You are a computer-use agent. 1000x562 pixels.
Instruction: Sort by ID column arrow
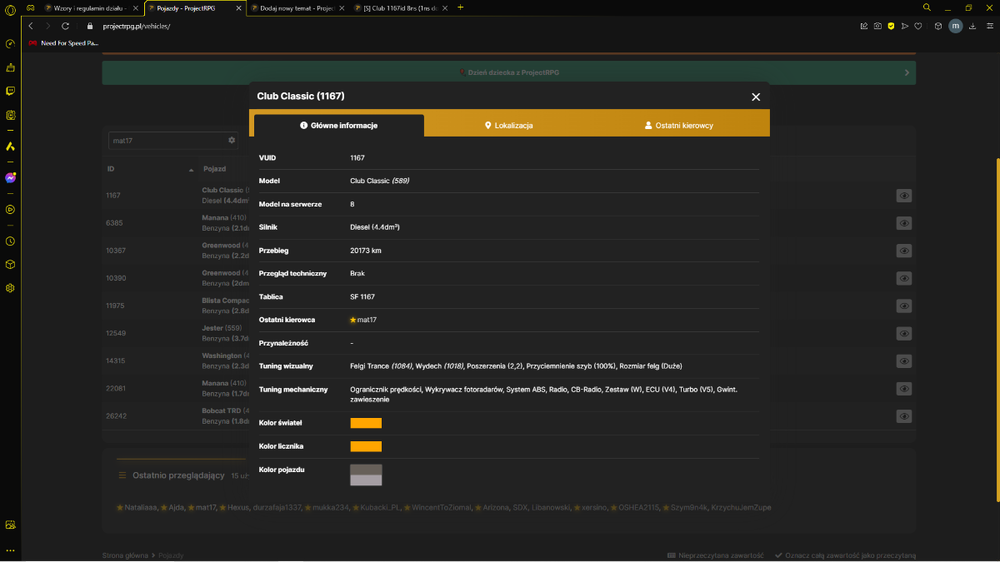pyautogui.click(x=191, y=170)
